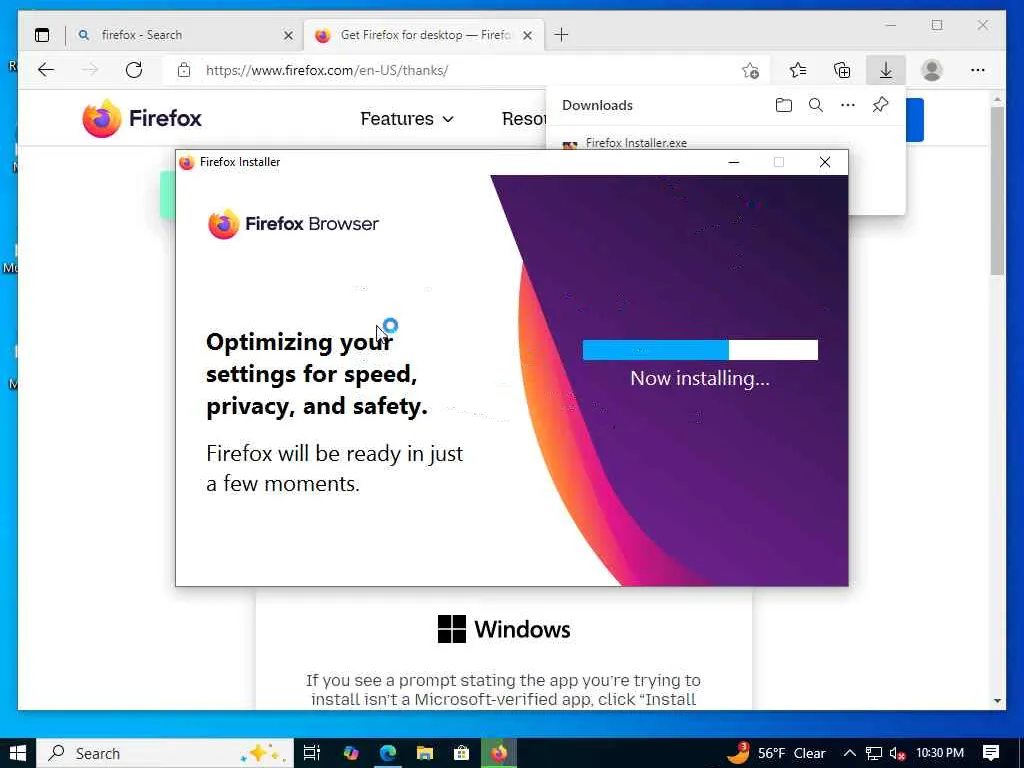Close the Get Firefox for desktop tab

tap(528, 35)
